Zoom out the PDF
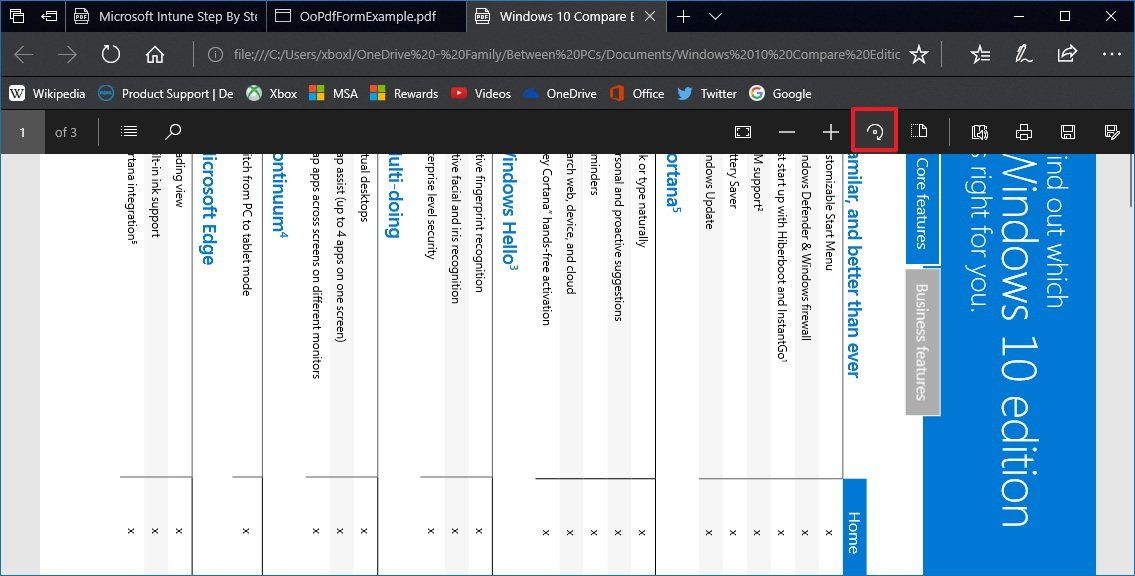 tap(787, 132)
